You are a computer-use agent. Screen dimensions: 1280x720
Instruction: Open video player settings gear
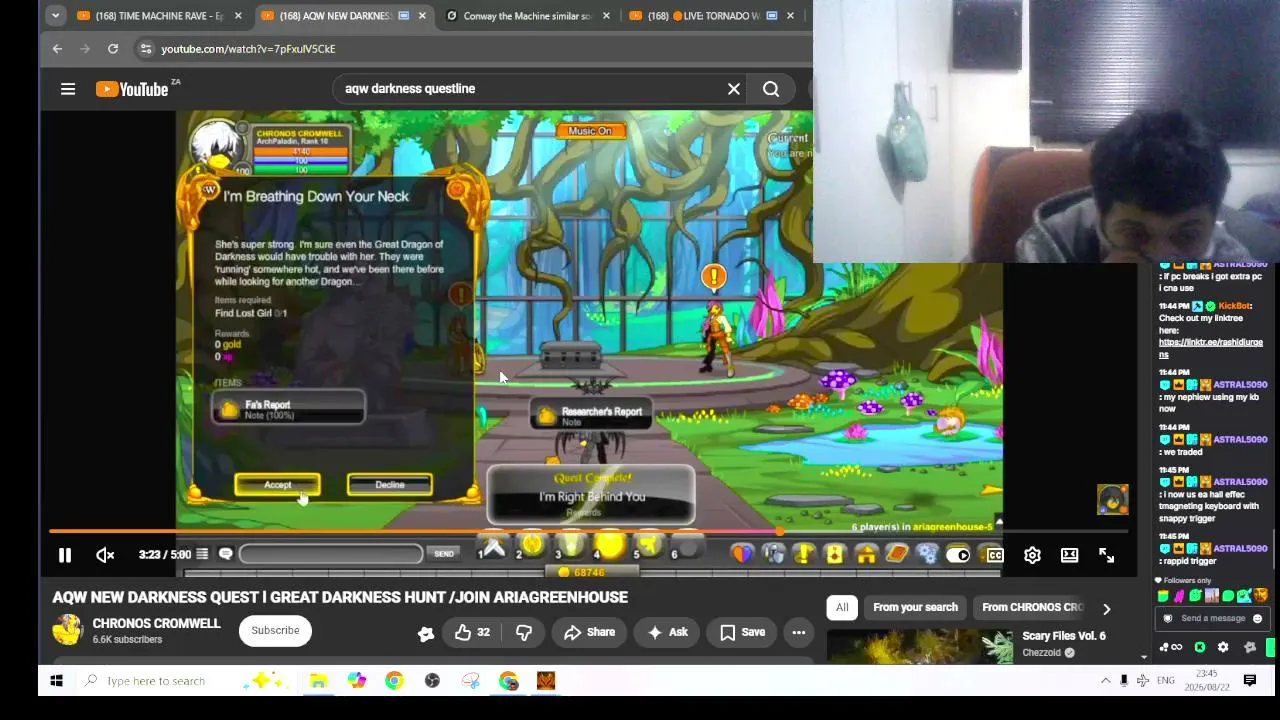(1032, 555)
